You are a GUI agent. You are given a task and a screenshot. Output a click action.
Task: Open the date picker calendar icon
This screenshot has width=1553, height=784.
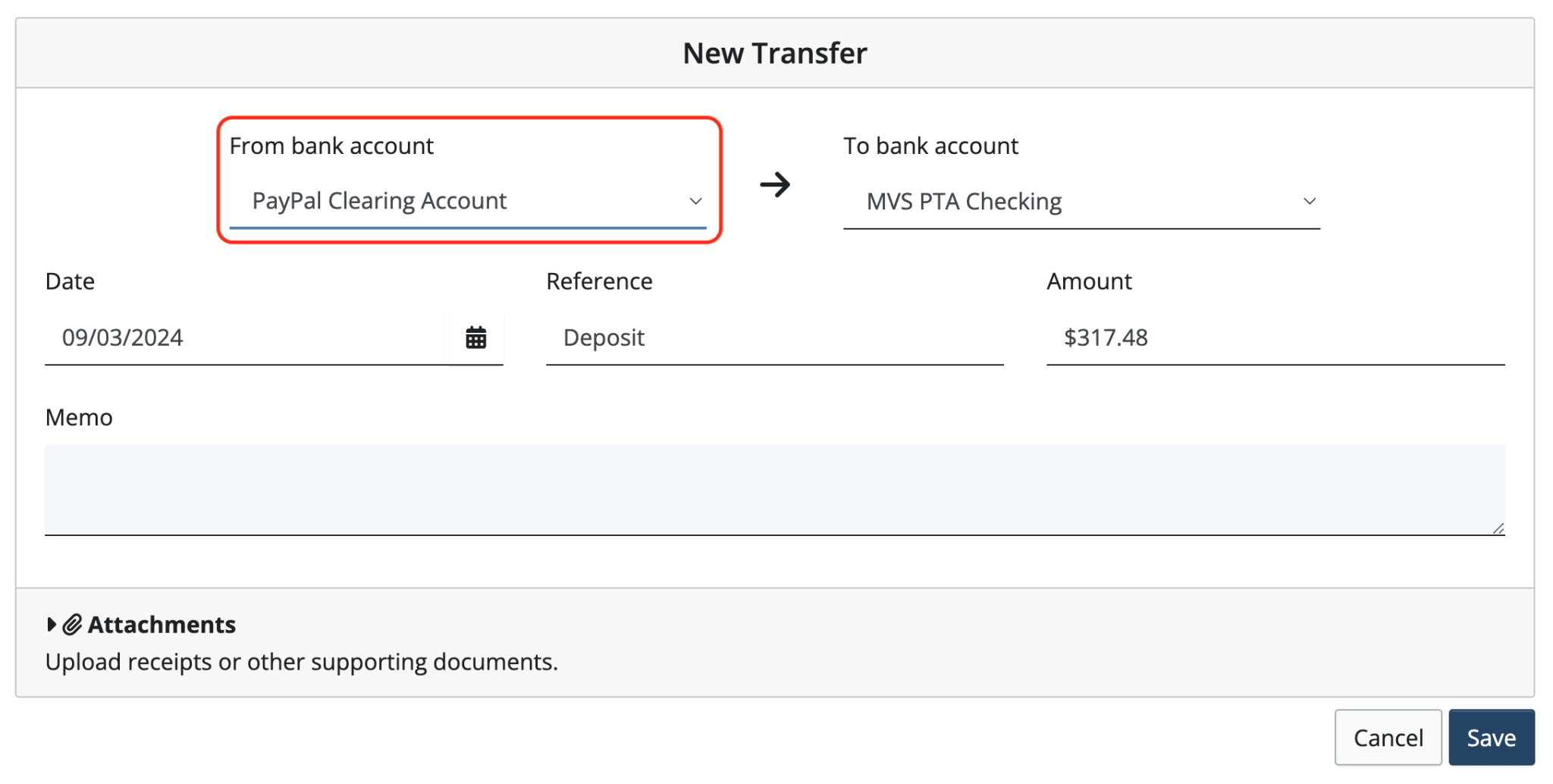tap(475, 337)
